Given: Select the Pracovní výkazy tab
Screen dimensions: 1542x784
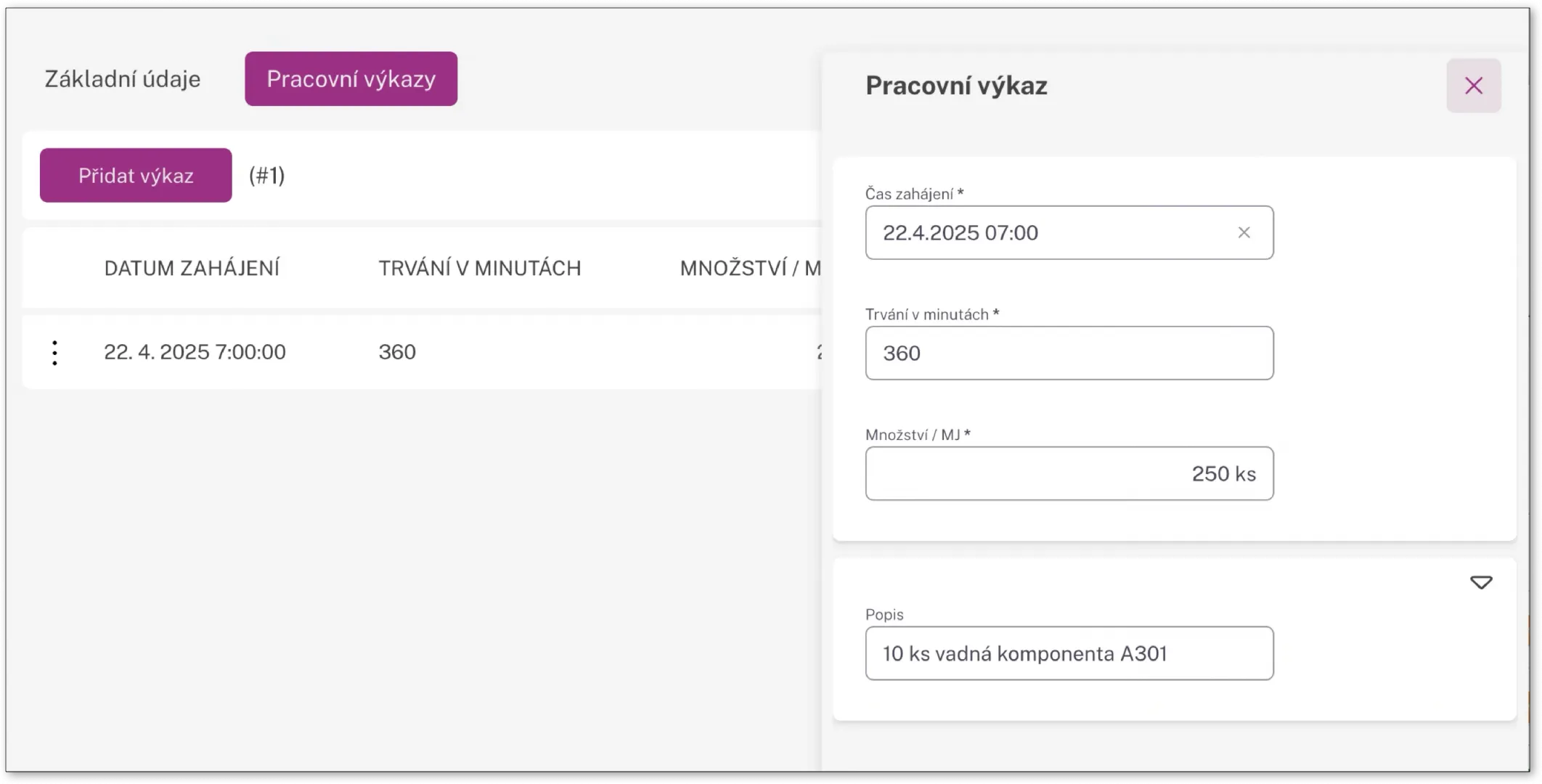Looking at the screenshot, I should (351, 79).
